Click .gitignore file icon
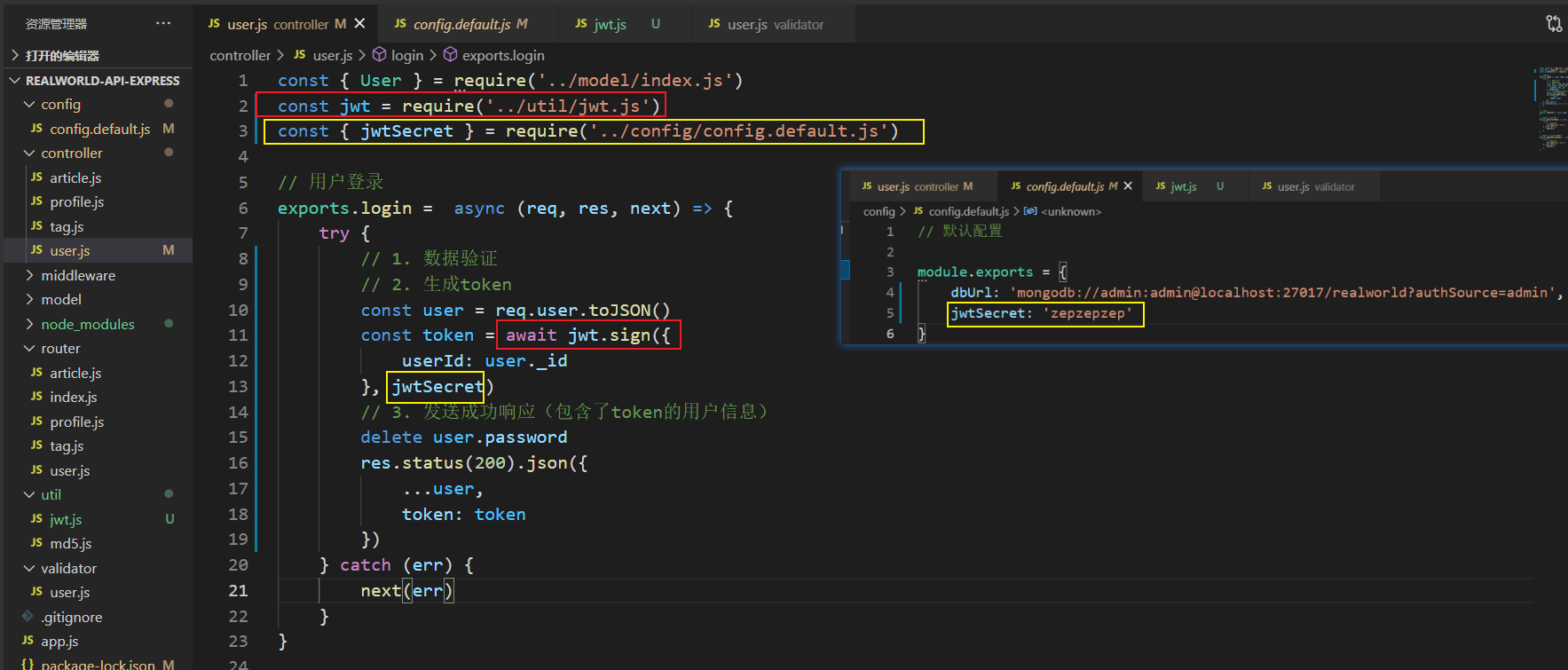1568x670 pixels. 28,617
